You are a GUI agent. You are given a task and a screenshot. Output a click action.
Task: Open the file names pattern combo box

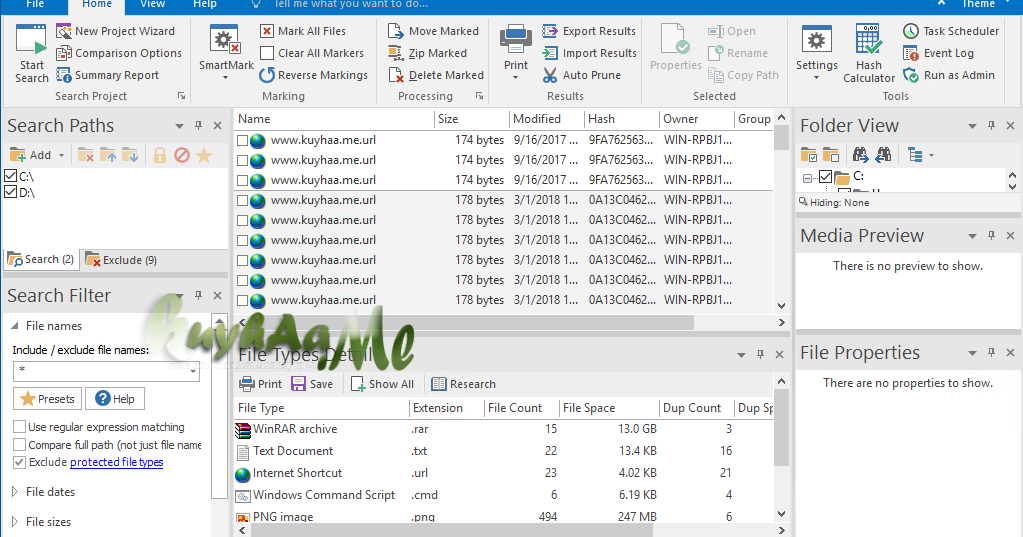[106, 371]
